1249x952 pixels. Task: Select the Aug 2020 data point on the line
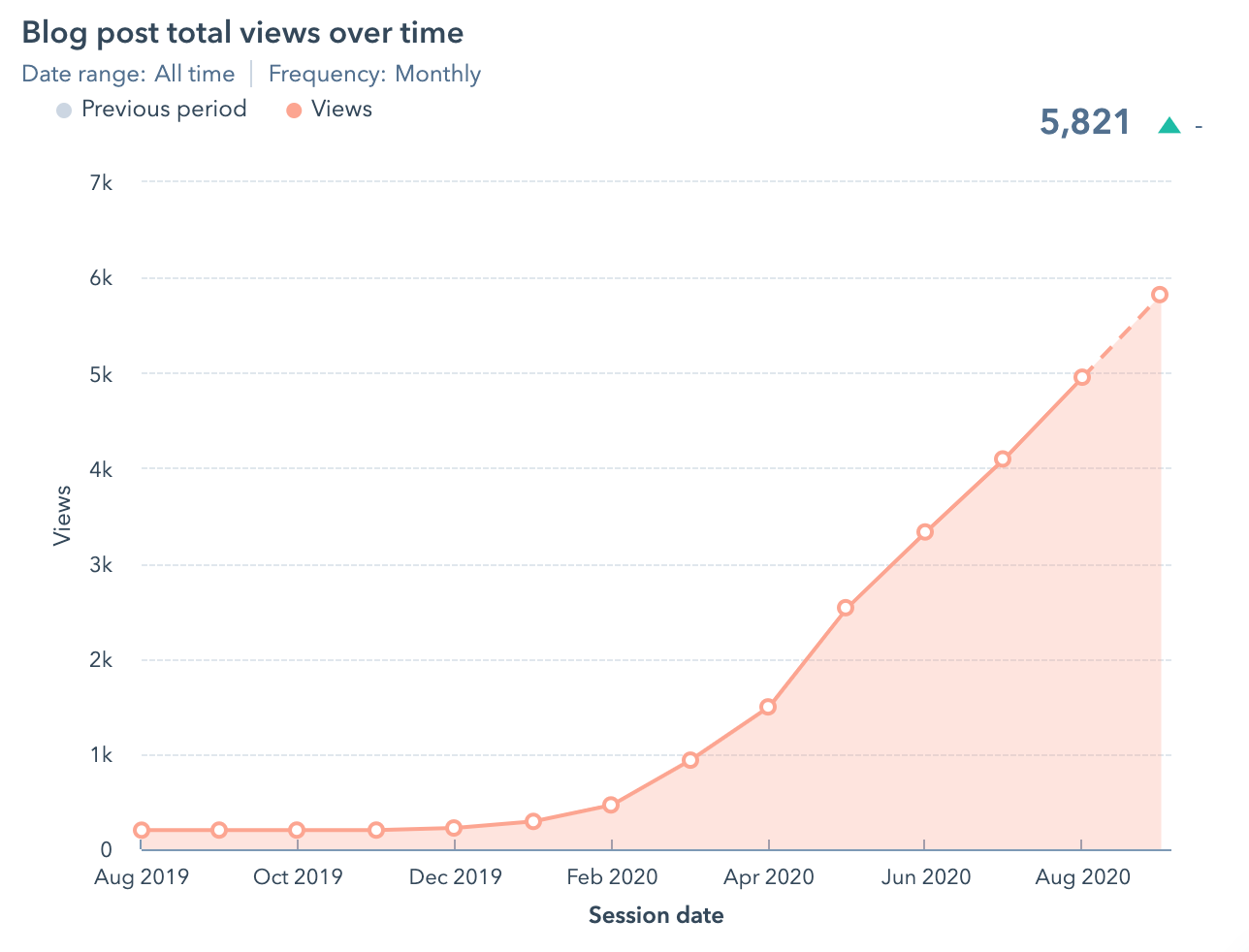tap(1082, 377)
